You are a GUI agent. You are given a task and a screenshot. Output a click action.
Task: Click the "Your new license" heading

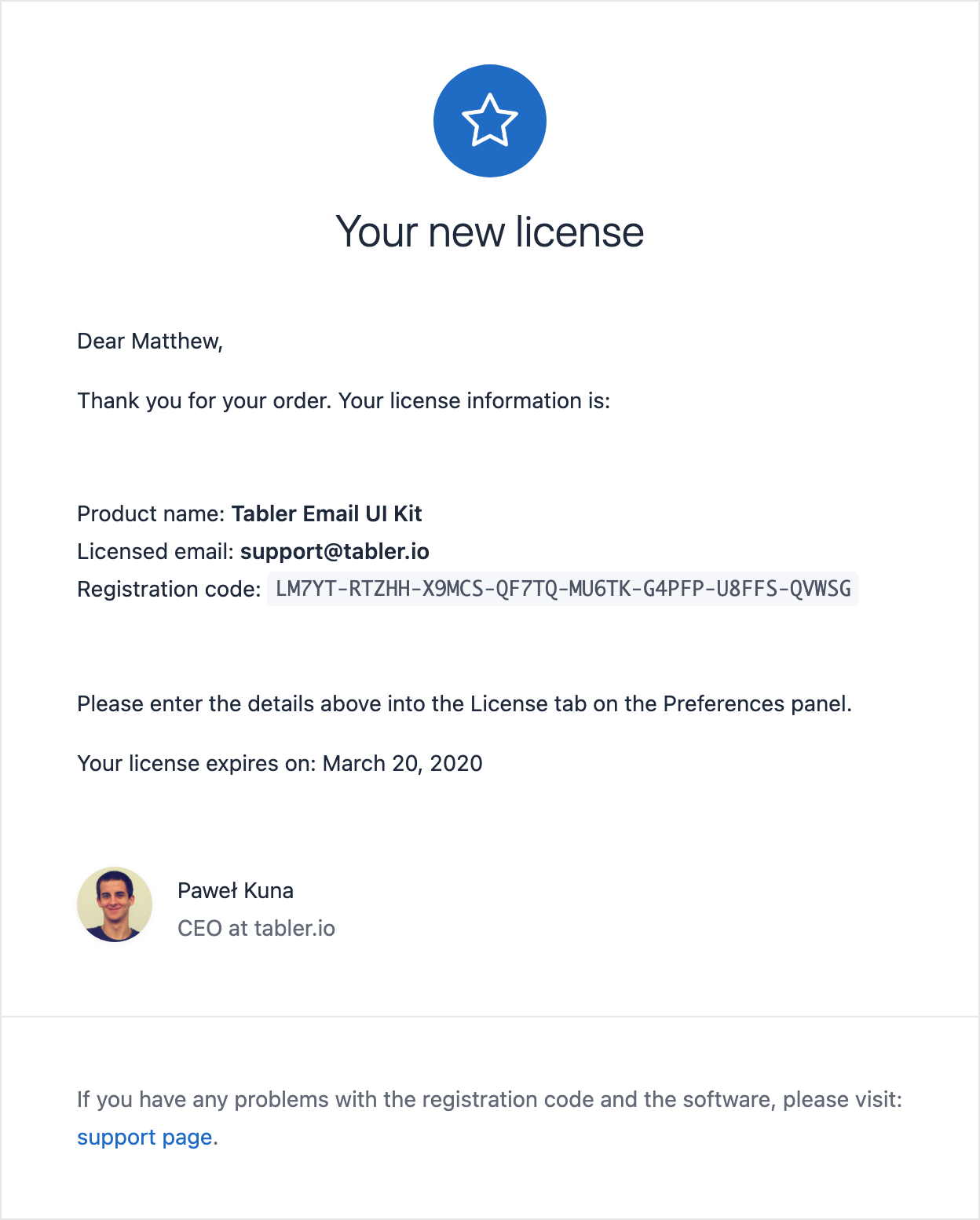coord(489,232)
